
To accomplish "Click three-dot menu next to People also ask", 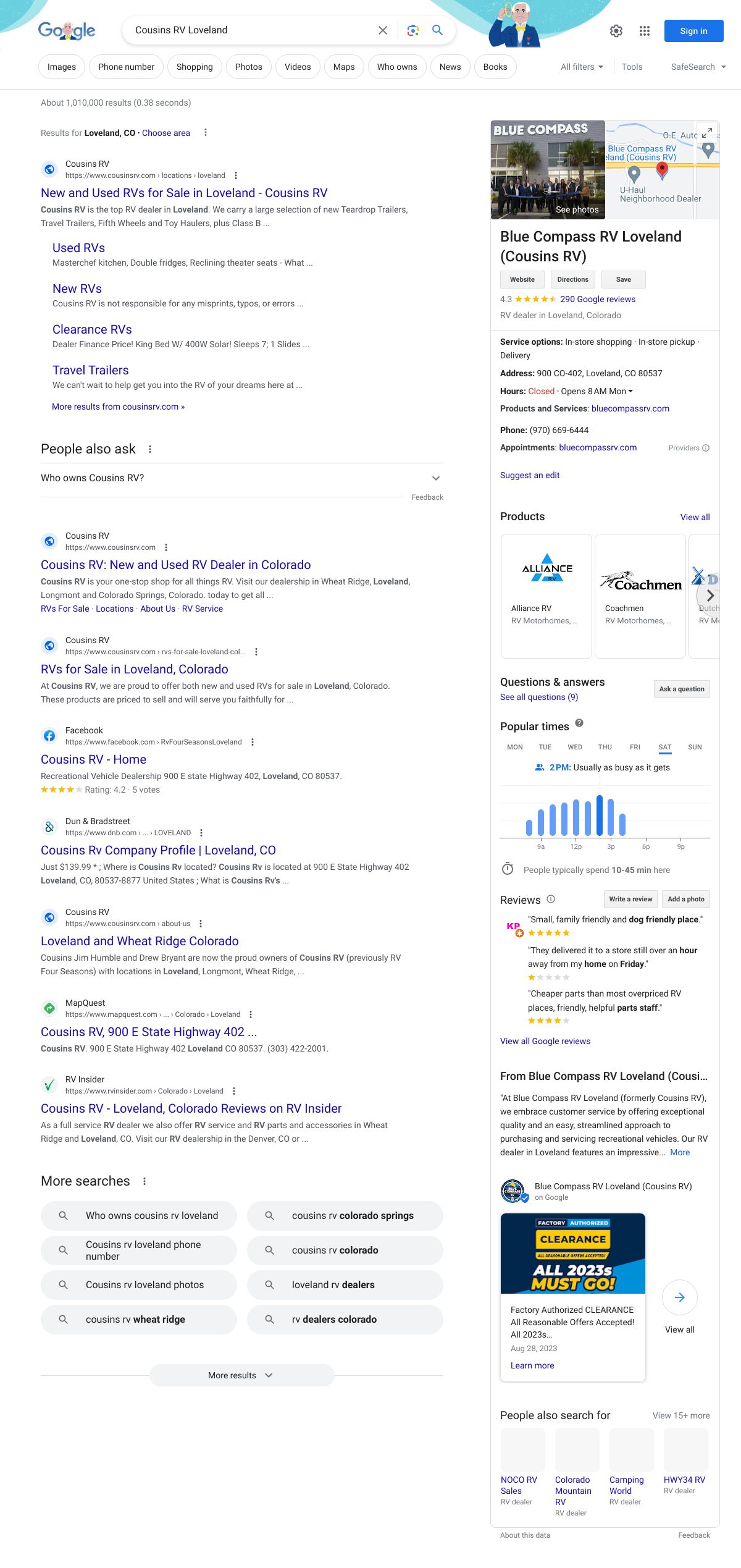I will pyautogui.click(x=150, y=449).
